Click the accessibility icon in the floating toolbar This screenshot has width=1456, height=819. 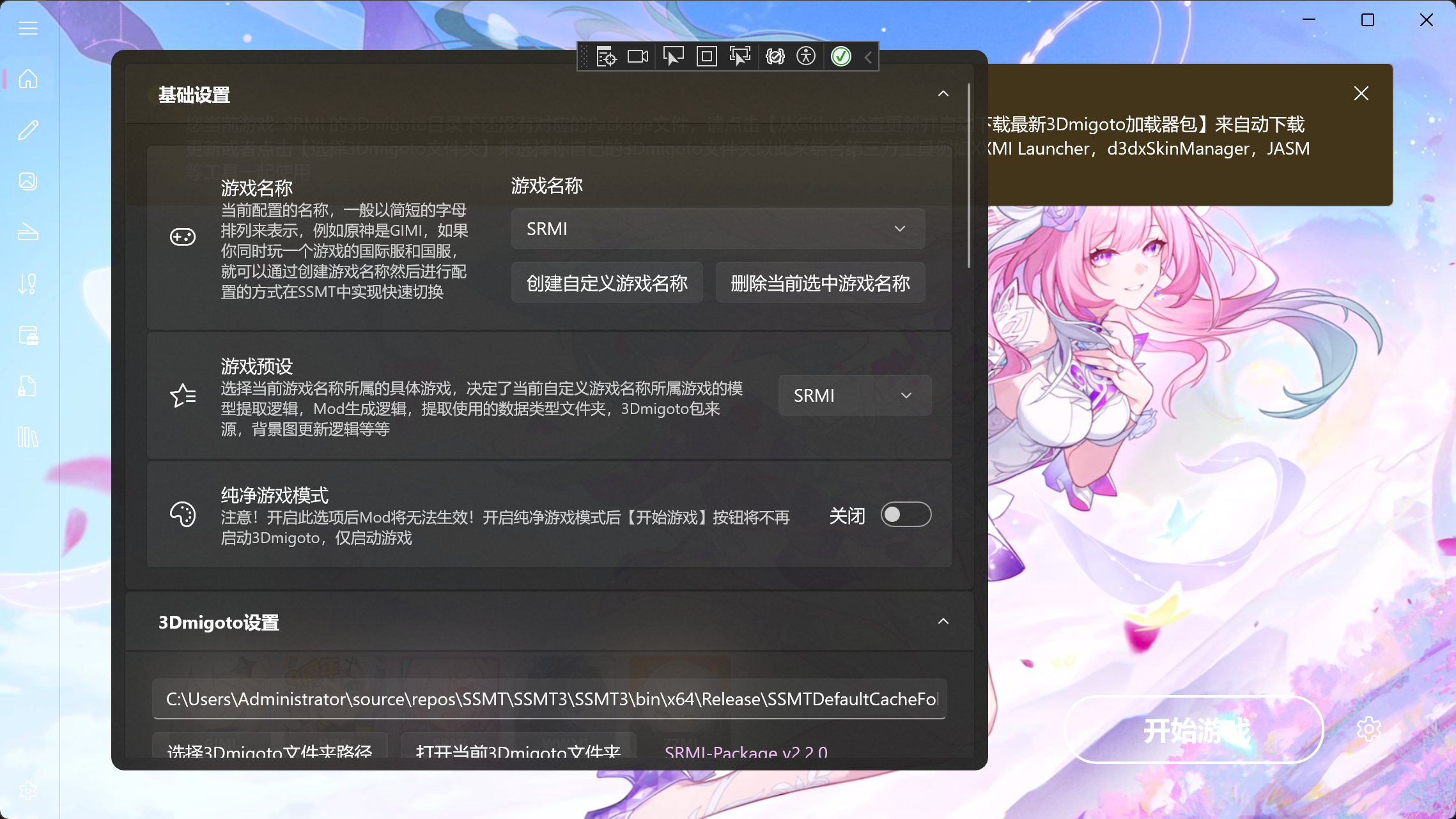pos(807,56)
